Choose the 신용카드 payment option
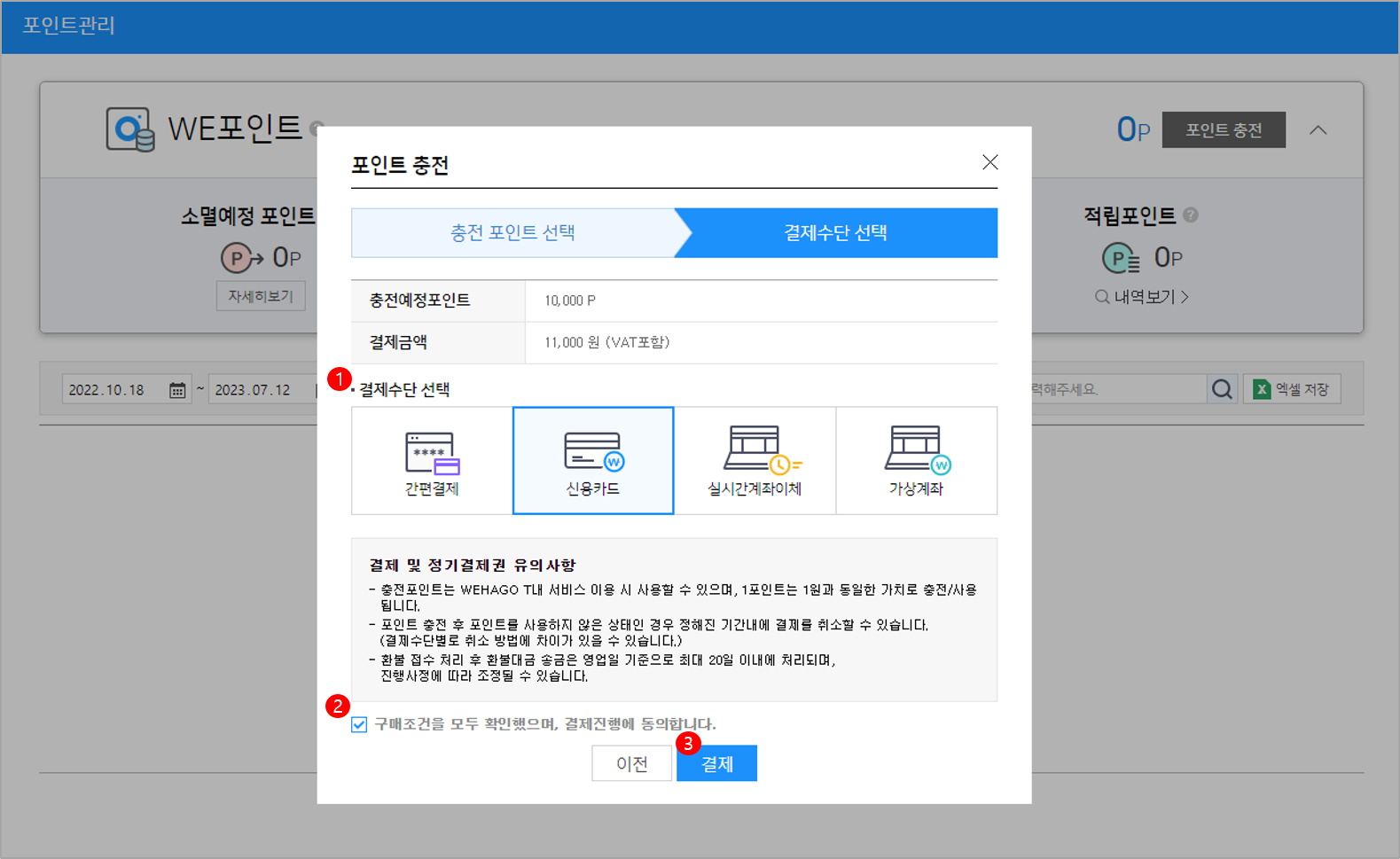Screen dimensions: 1400x859 (593, 461)
